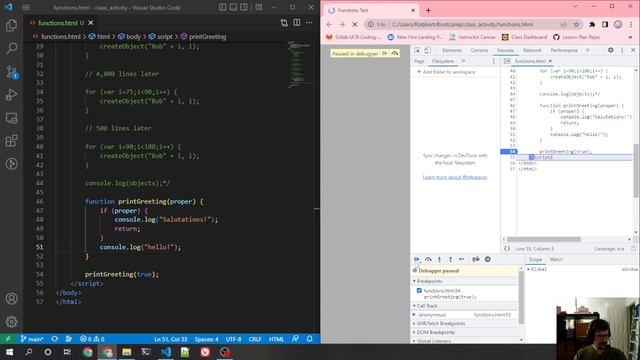This screenshot has width=640, height=360.
Task: Step over from the Paused in debugger overlay
Action: coord(395,53)
